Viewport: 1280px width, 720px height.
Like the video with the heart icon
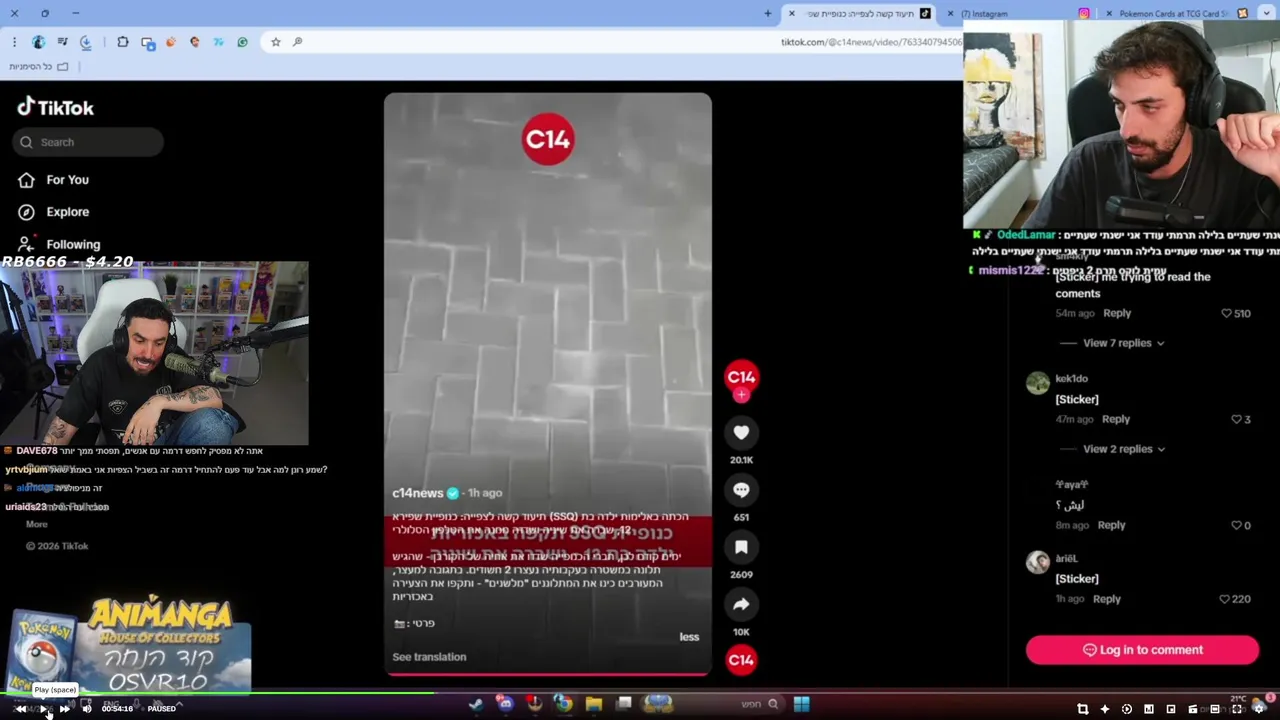[741, 433]
